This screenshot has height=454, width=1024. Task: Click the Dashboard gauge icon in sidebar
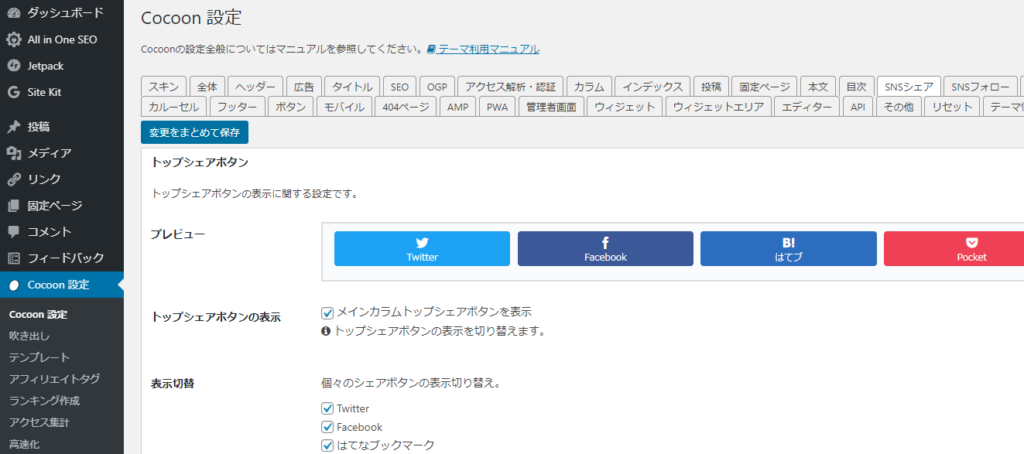coord(14,13)
